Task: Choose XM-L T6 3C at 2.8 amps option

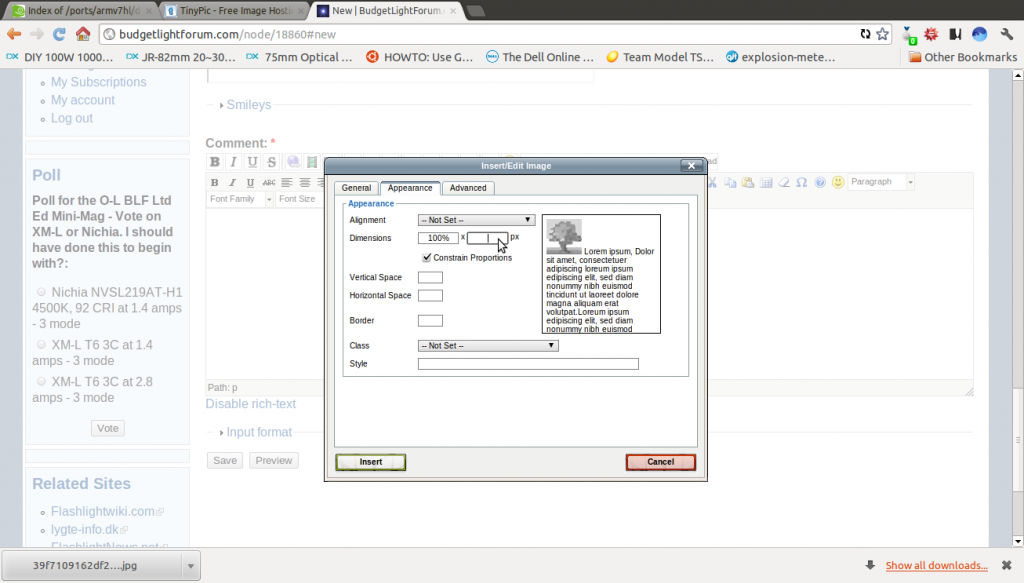Action: (41, 381)
